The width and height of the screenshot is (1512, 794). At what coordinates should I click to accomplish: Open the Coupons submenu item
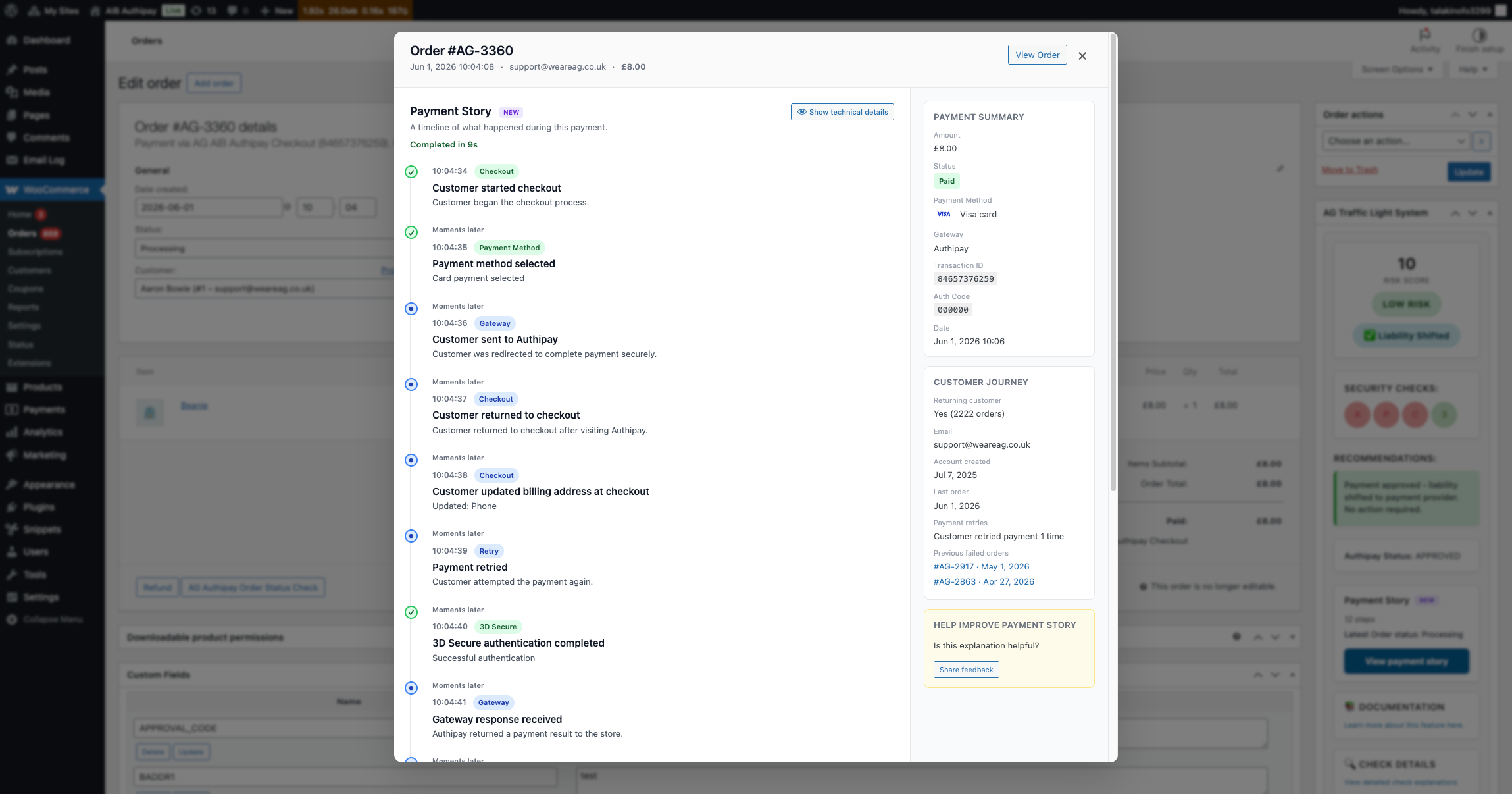26,288
